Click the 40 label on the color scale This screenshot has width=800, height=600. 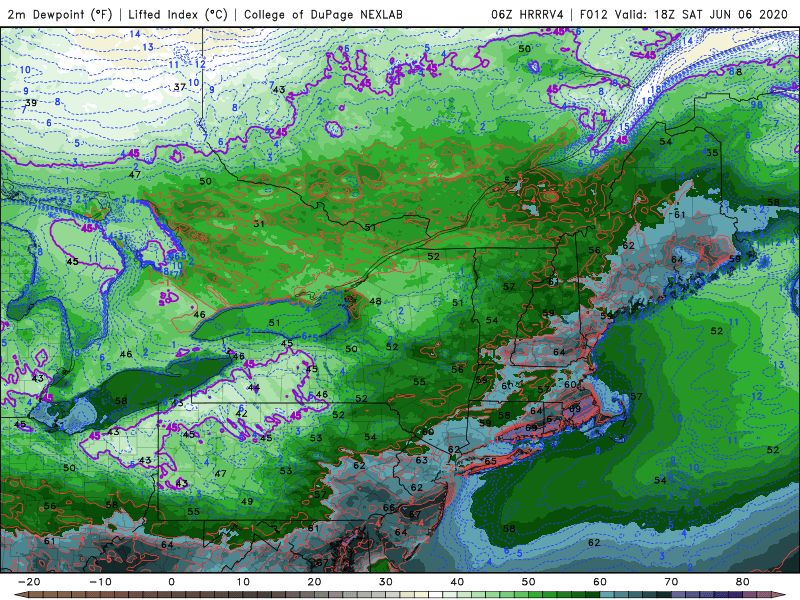pos(457,582)
